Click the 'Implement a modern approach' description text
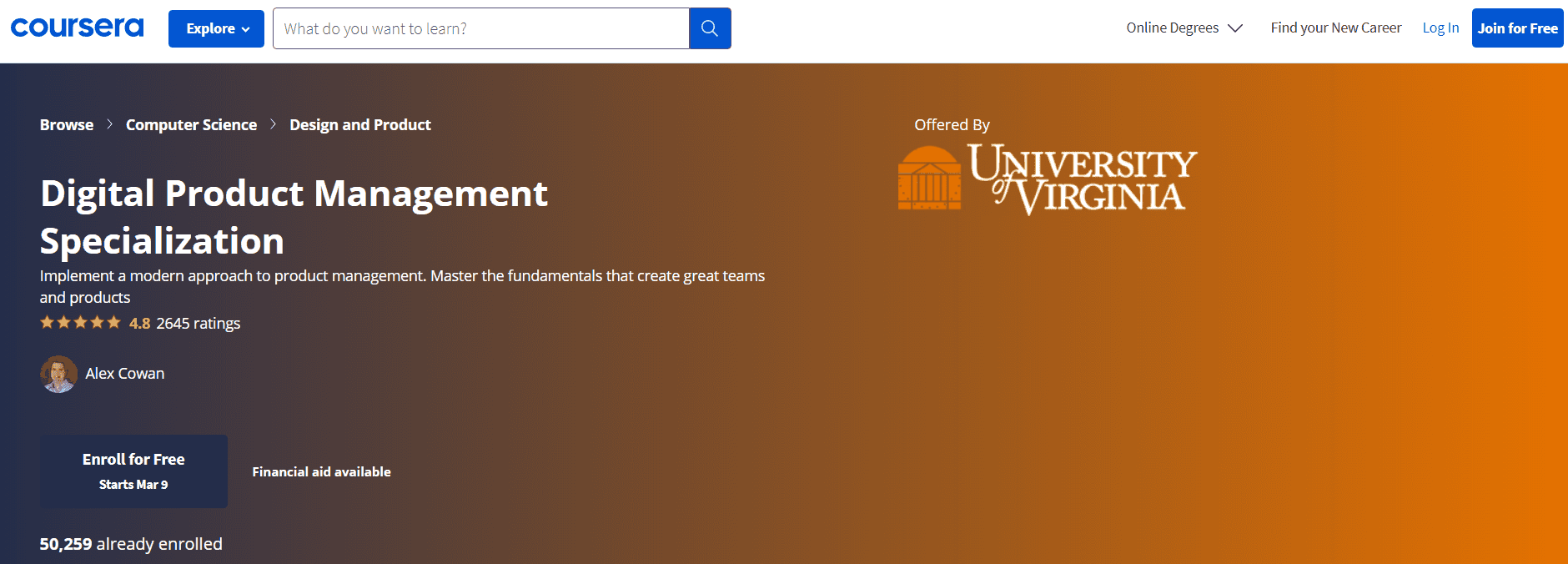This screenshot has width=1568, height=564. tap(402, 286)
